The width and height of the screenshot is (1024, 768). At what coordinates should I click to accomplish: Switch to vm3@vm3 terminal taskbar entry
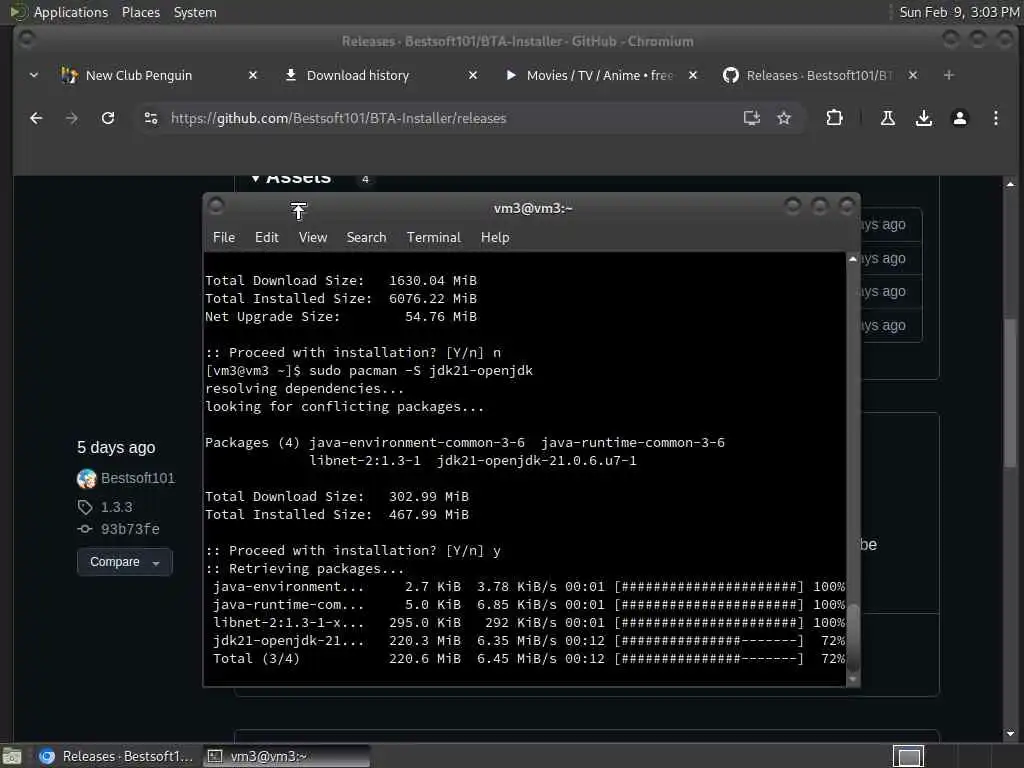point(286,756)
